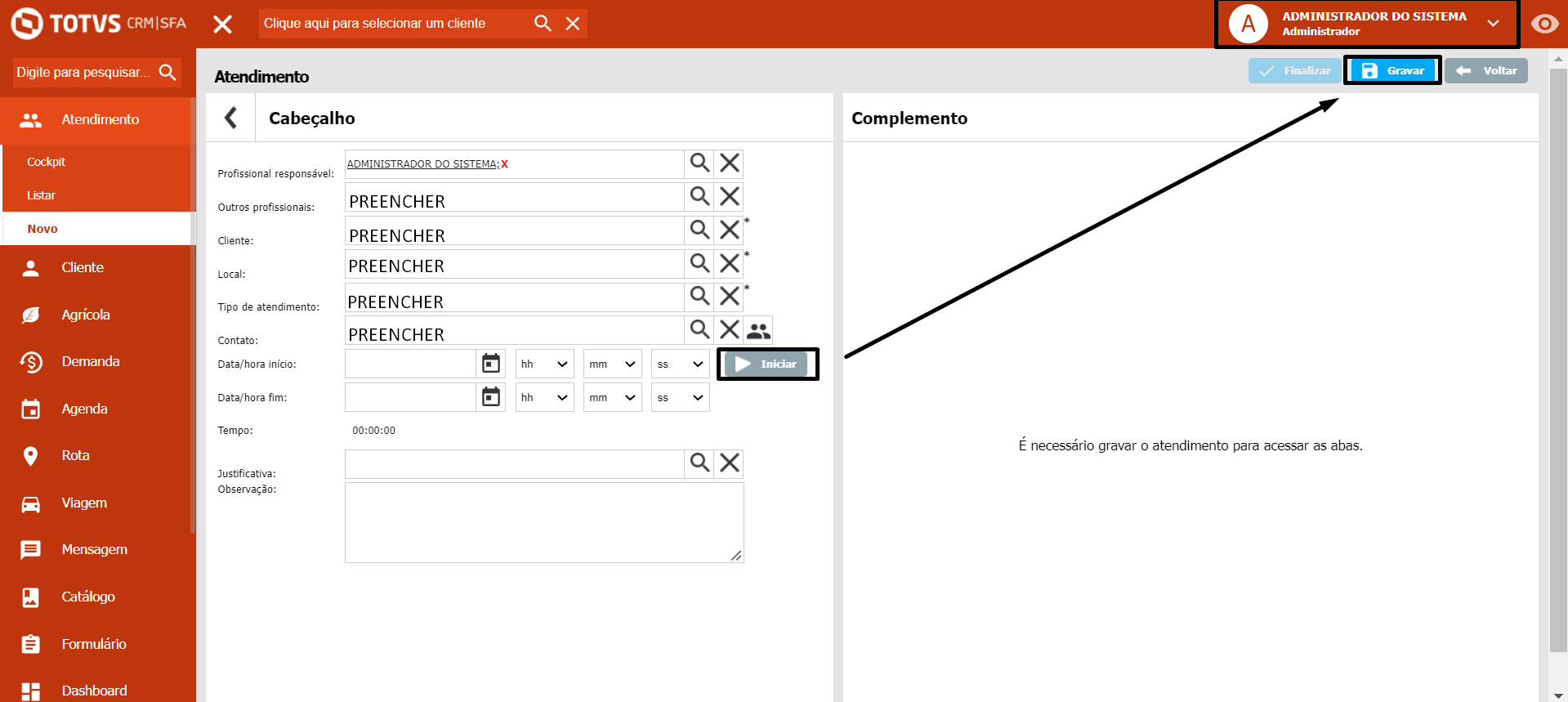Open calendar for Data/hora início
This screenshot has height=702, width=1568.
[491, 364]
